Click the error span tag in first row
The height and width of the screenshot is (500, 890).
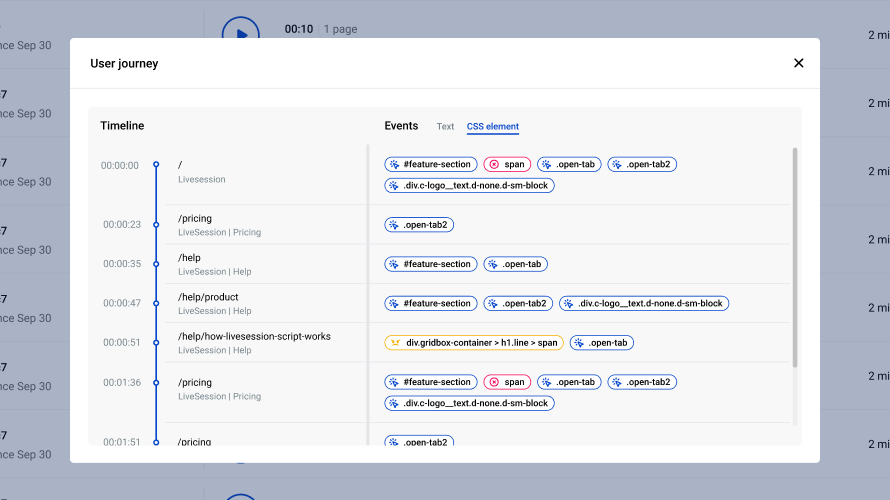click(x=507, y=164)
